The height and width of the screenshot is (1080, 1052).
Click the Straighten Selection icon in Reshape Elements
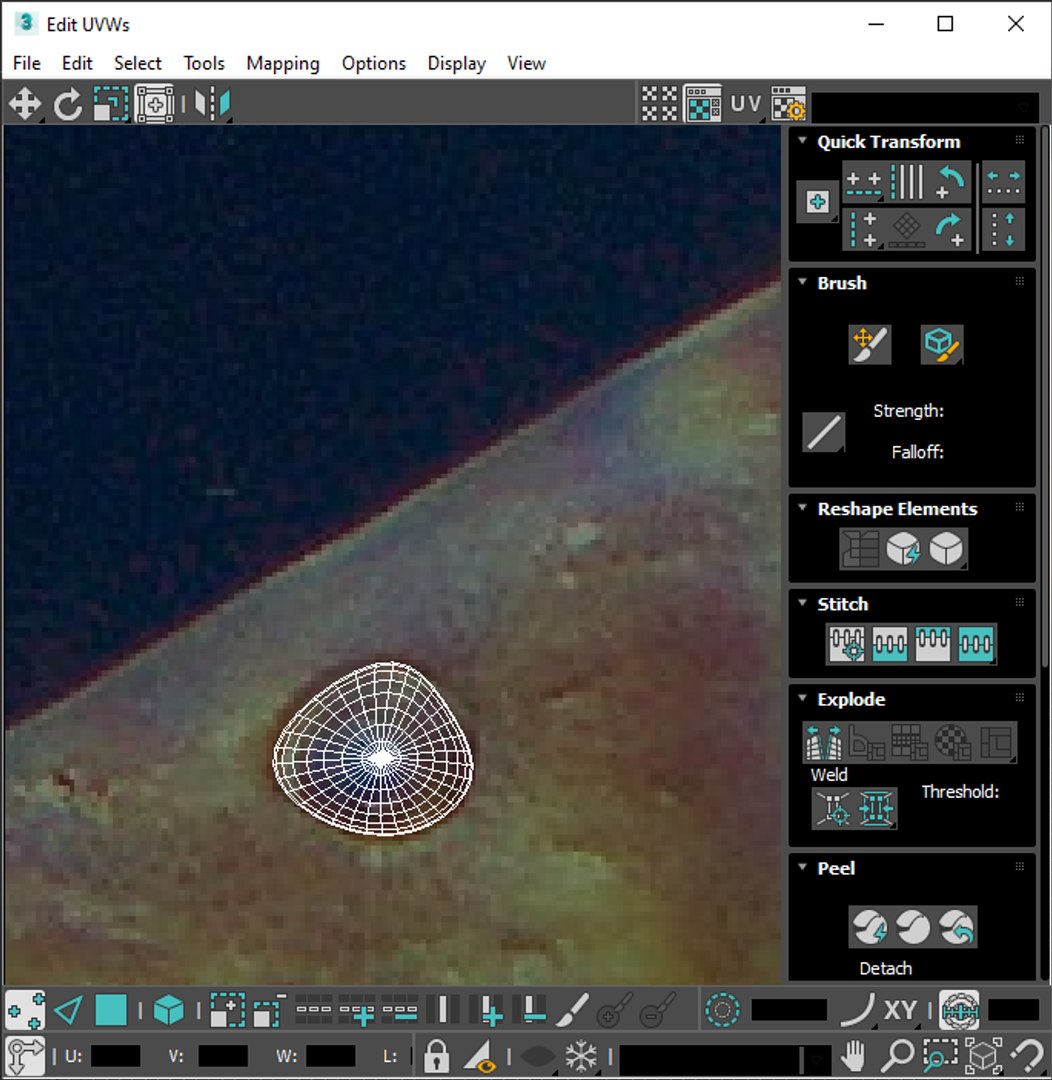pyautogui.click(x=860, y=549)
